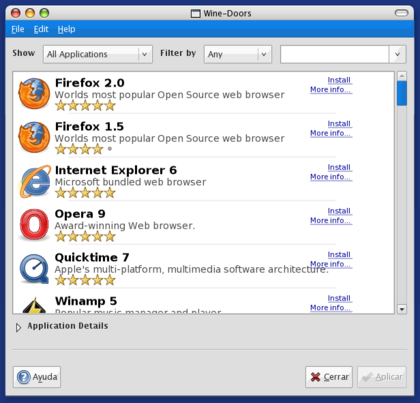Open the File menu

coord(18,29)
